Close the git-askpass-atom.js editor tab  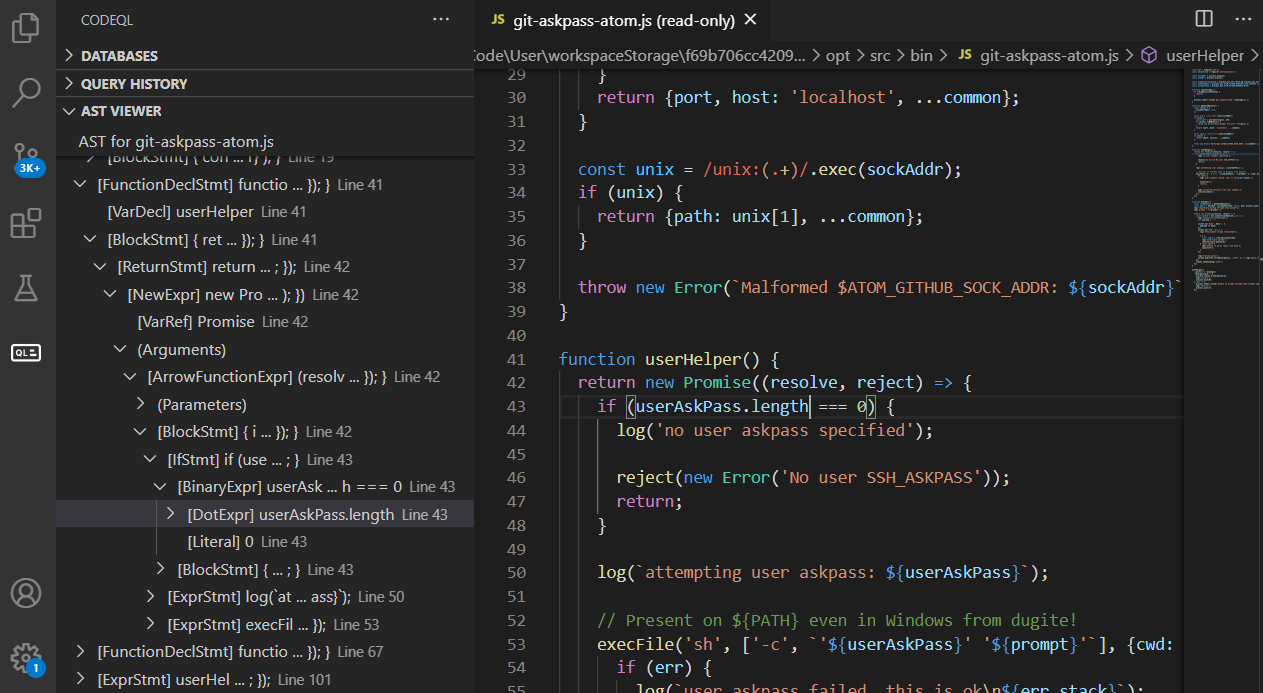pyautogui.click(x=750, y=18)
